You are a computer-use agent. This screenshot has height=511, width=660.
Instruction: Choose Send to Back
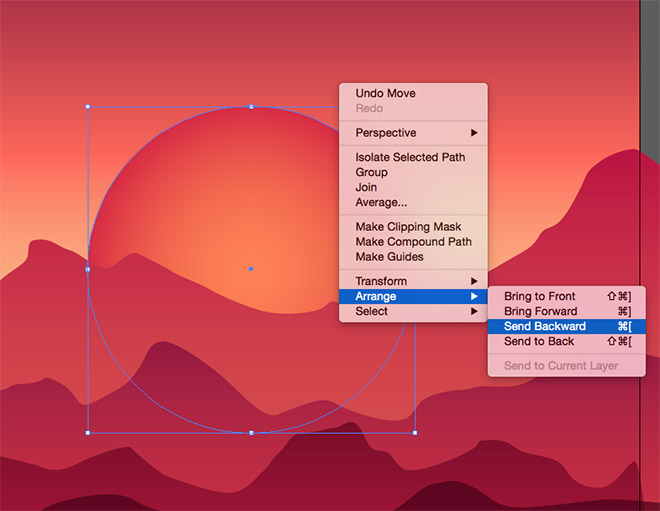567,341
